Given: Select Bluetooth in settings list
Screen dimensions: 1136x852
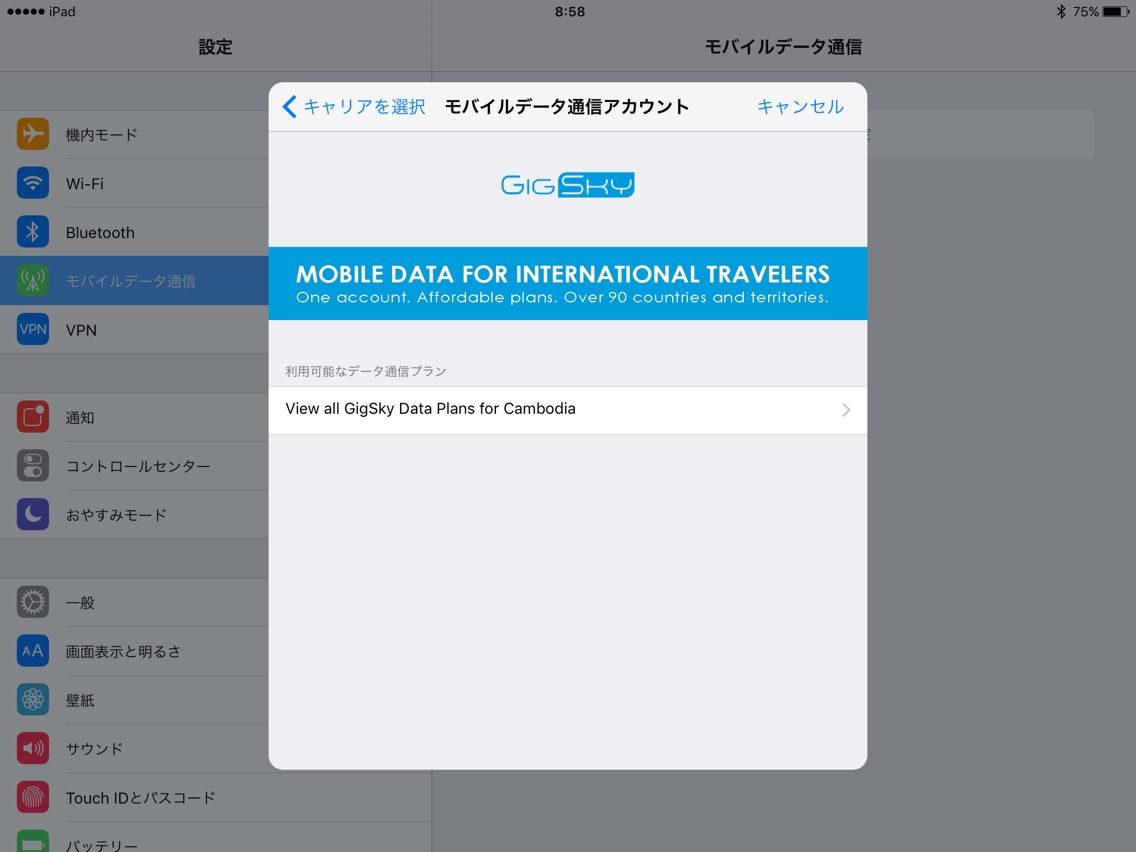Looking at the screenshot, I should 134,232.
